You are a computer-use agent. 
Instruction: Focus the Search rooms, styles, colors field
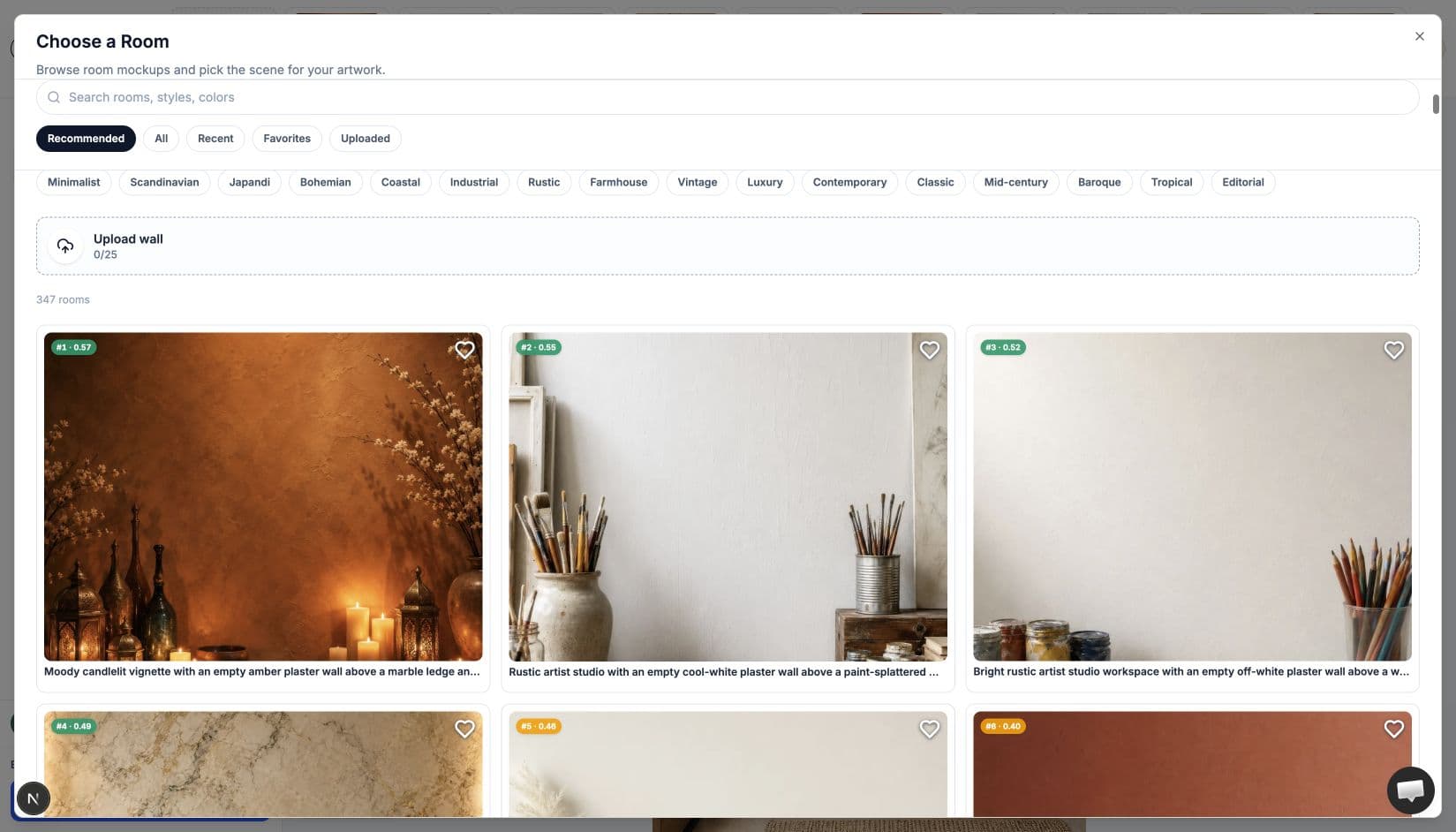tap(727, 97)
